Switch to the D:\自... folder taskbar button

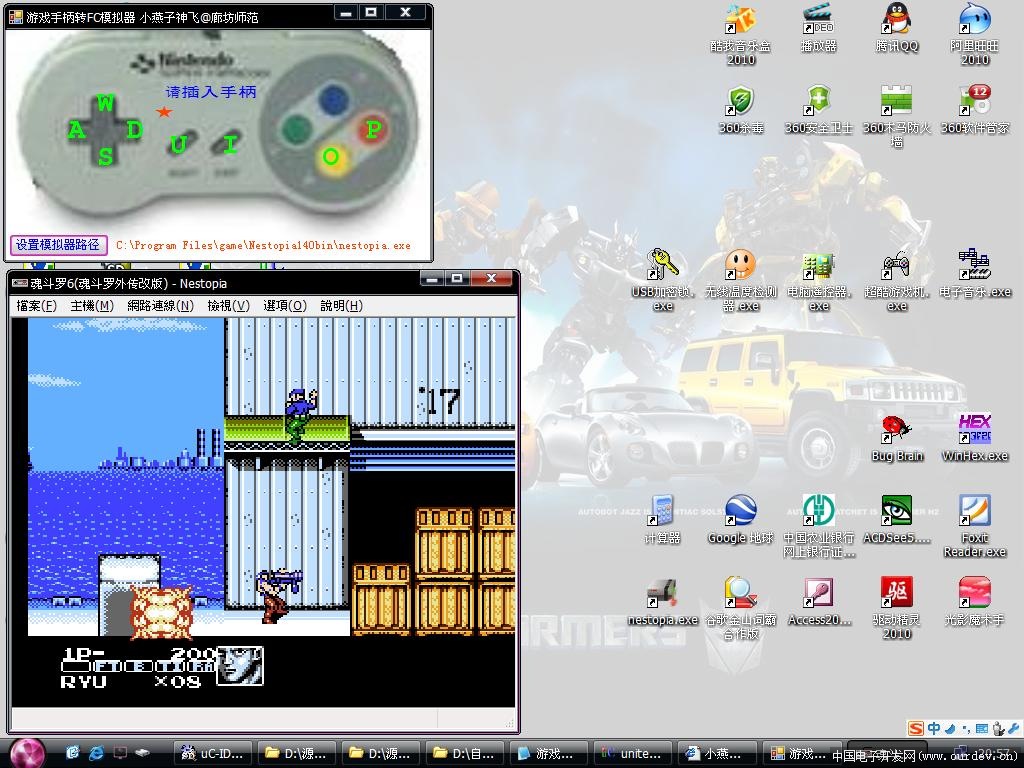coord(464,754)
